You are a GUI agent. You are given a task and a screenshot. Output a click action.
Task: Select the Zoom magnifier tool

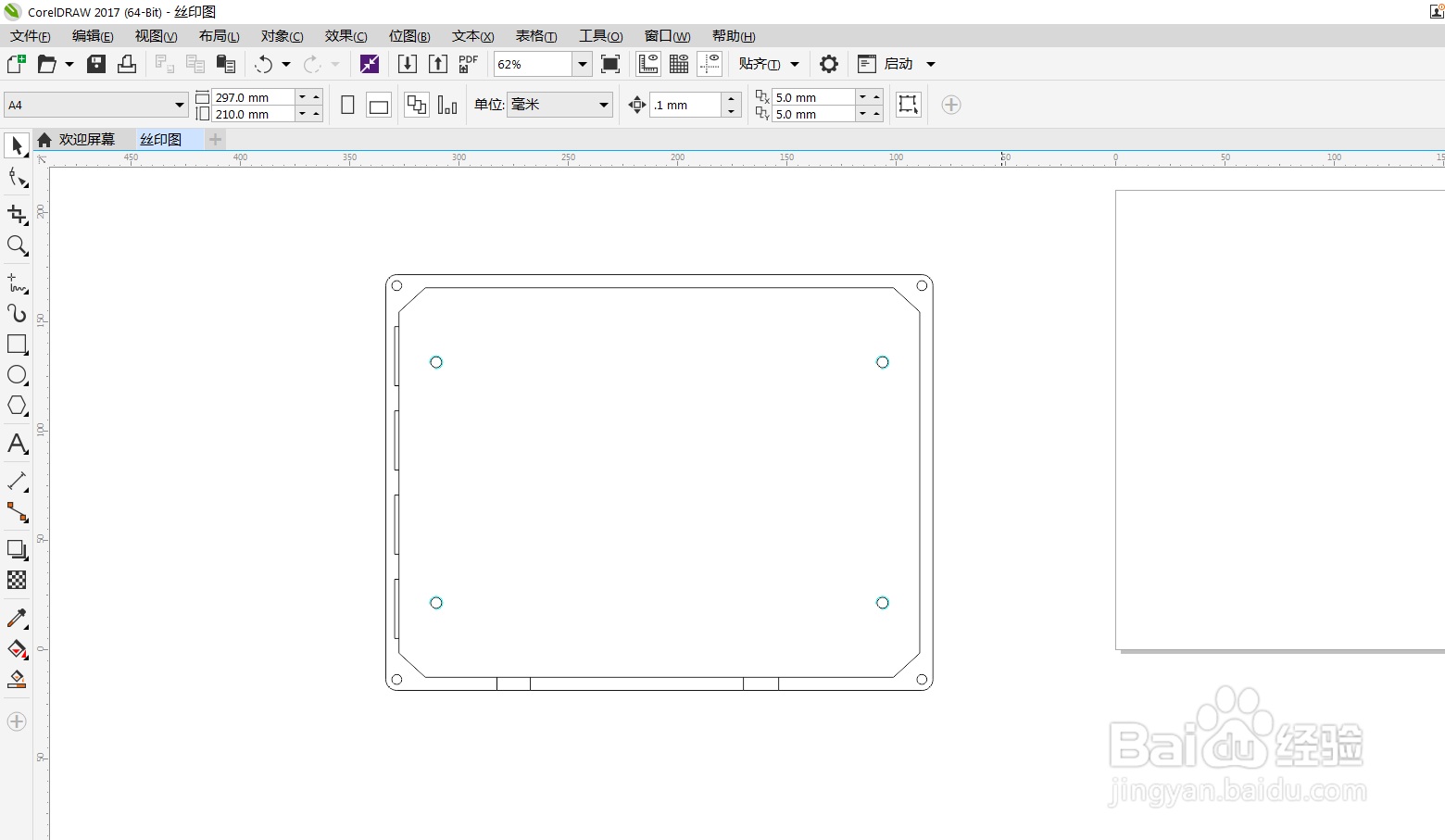coord(17,245)
